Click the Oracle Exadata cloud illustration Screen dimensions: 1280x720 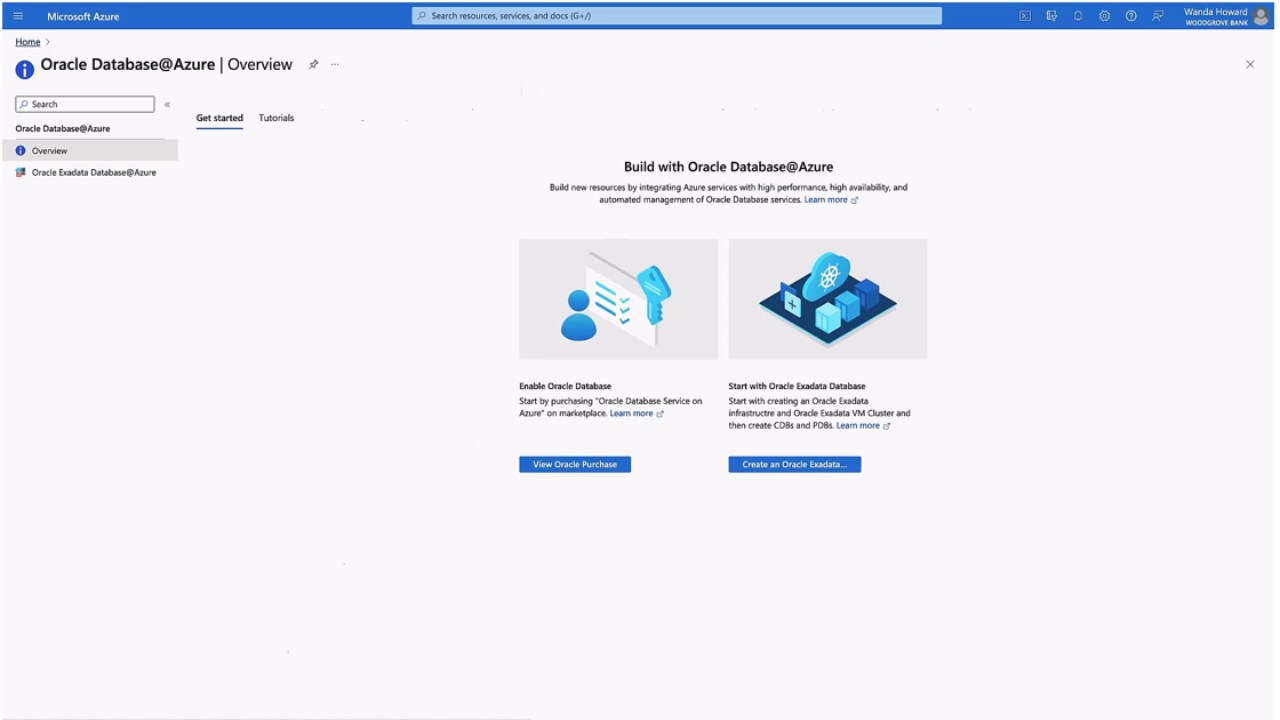828,299
